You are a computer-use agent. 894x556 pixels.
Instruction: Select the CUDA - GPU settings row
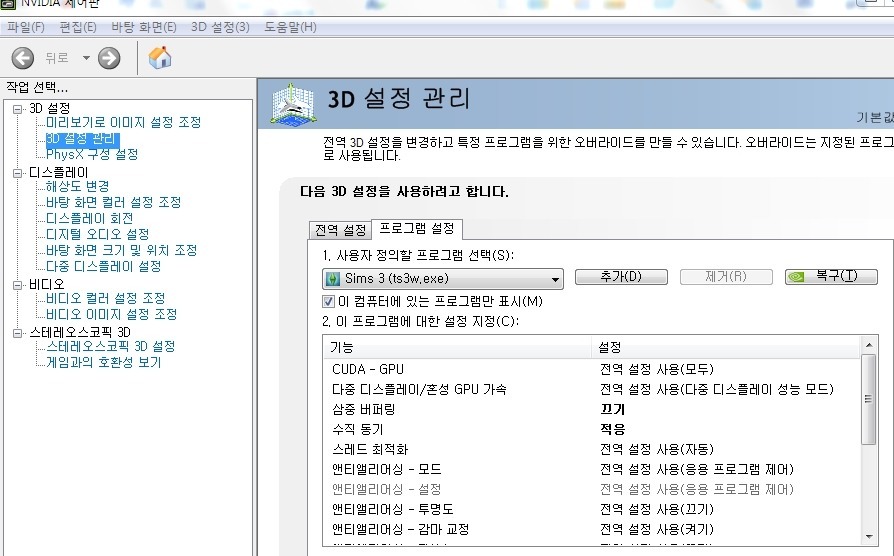click(592, 370)
